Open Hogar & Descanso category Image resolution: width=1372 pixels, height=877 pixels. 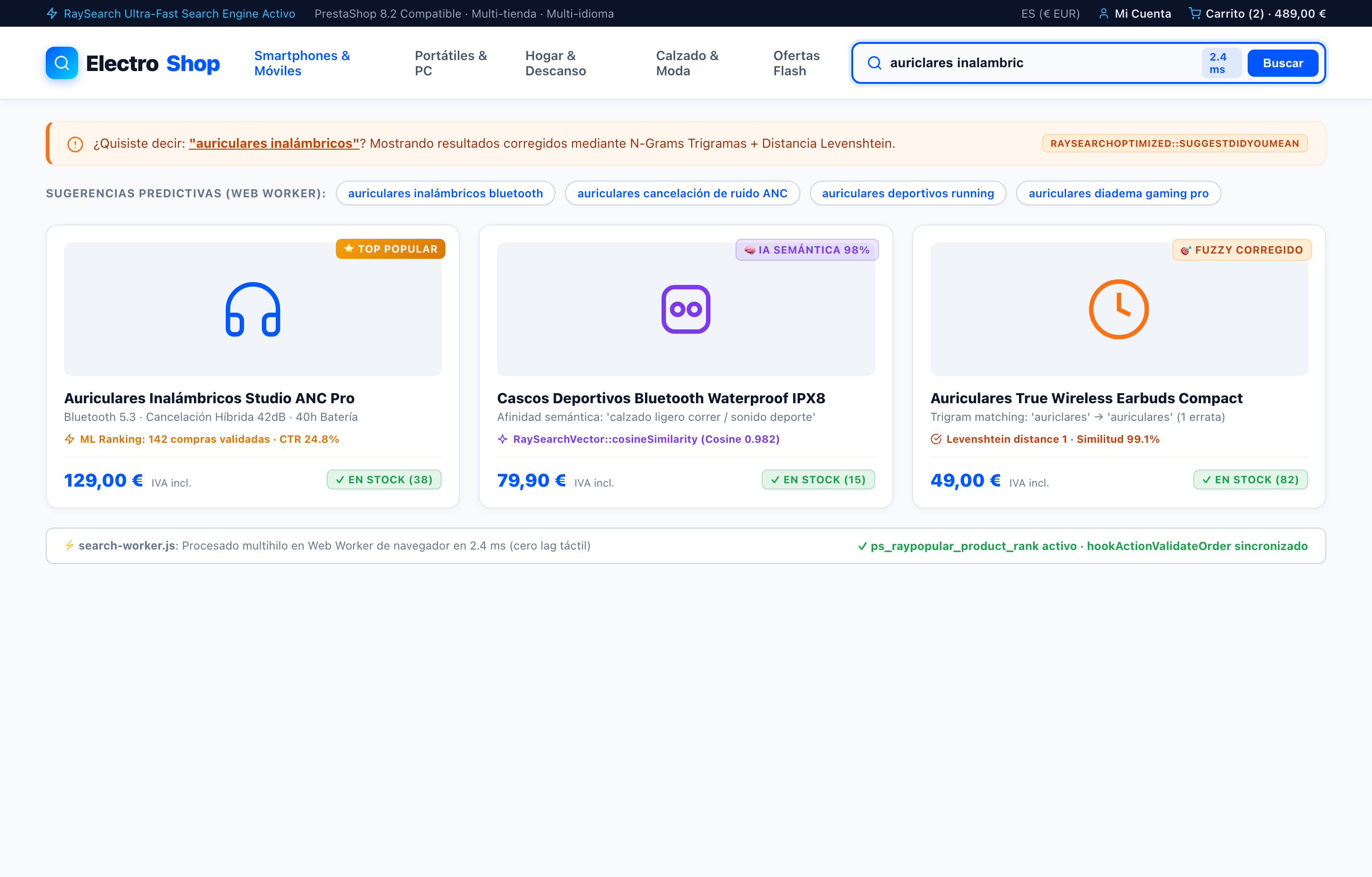pyautogui.click(x=555, y=63)
